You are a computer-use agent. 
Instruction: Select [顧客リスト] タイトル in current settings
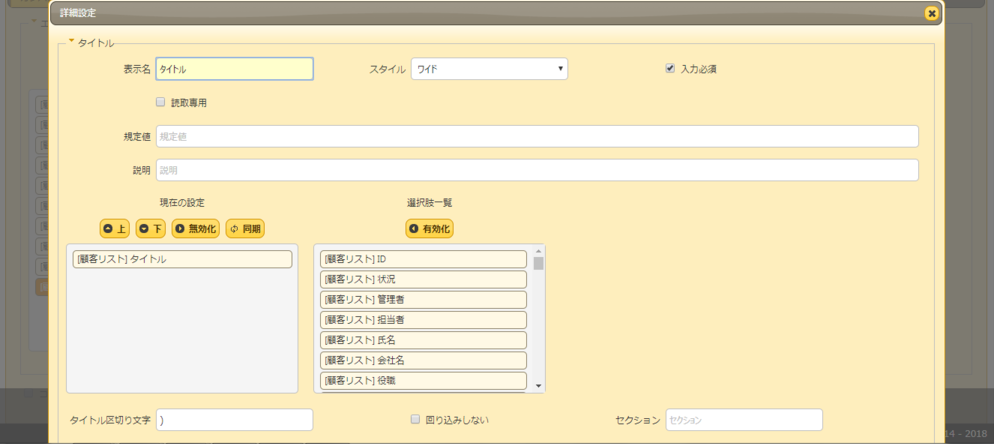click(x=183, y=259)
